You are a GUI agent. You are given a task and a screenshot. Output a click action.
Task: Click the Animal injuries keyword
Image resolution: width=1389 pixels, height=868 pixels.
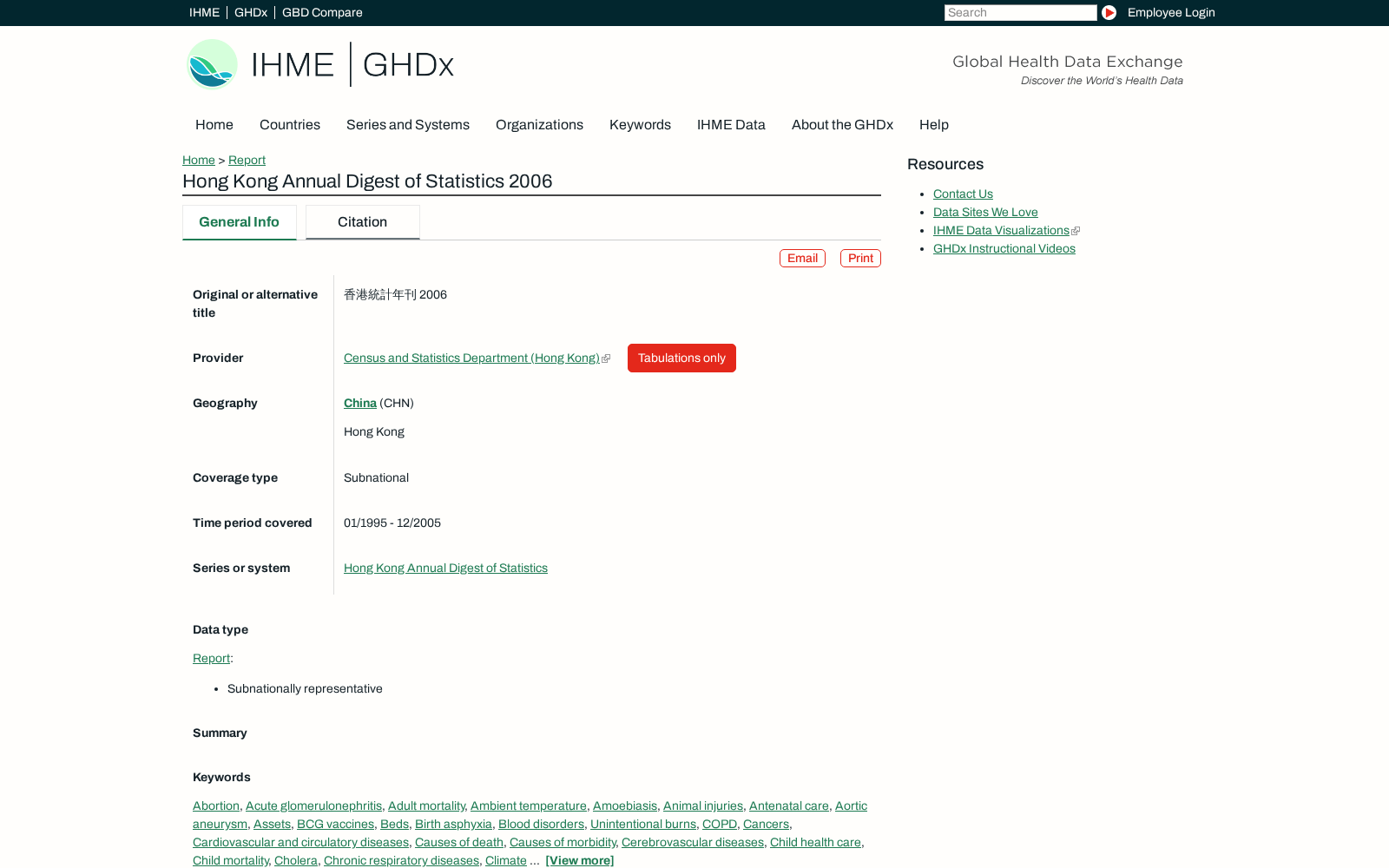[703, 806]
